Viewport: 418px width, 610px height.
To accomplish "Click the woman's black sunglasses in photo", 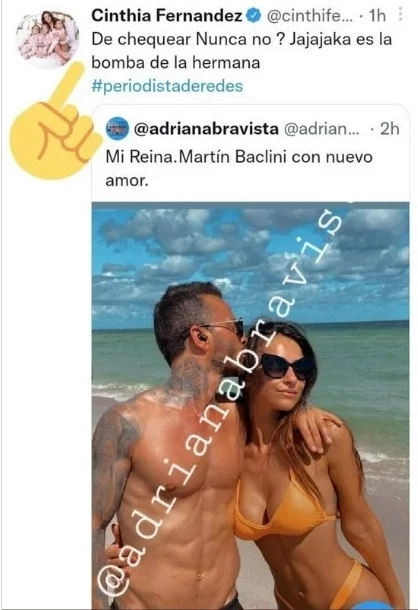I will 286,366.
